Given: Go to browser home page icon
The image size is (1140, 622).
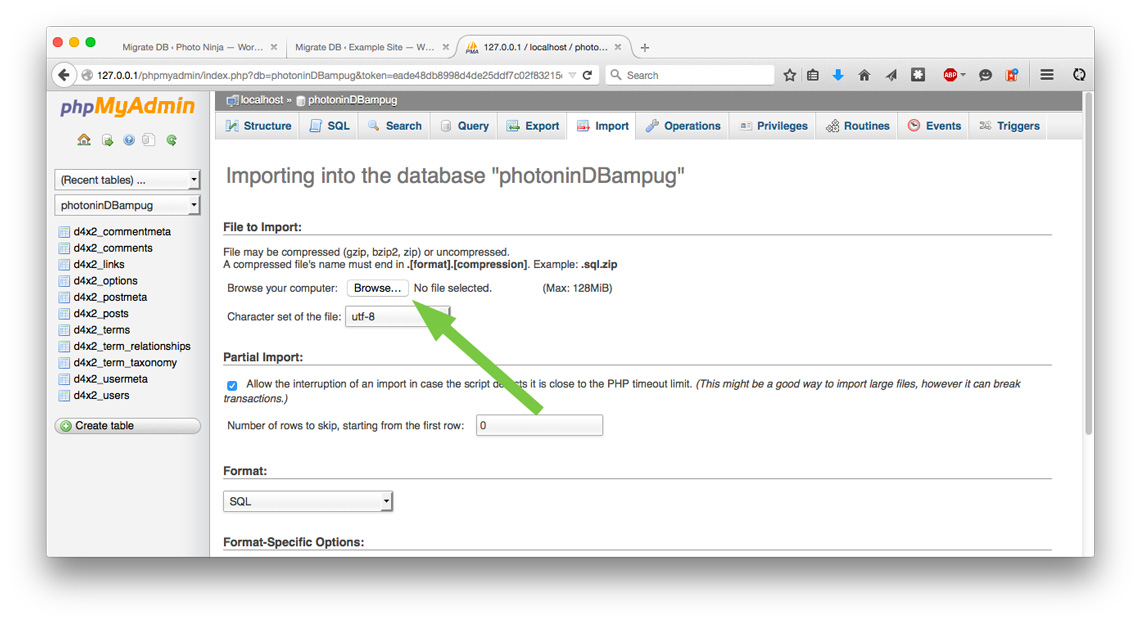Looking at the screenshot, I should [864, 75].
